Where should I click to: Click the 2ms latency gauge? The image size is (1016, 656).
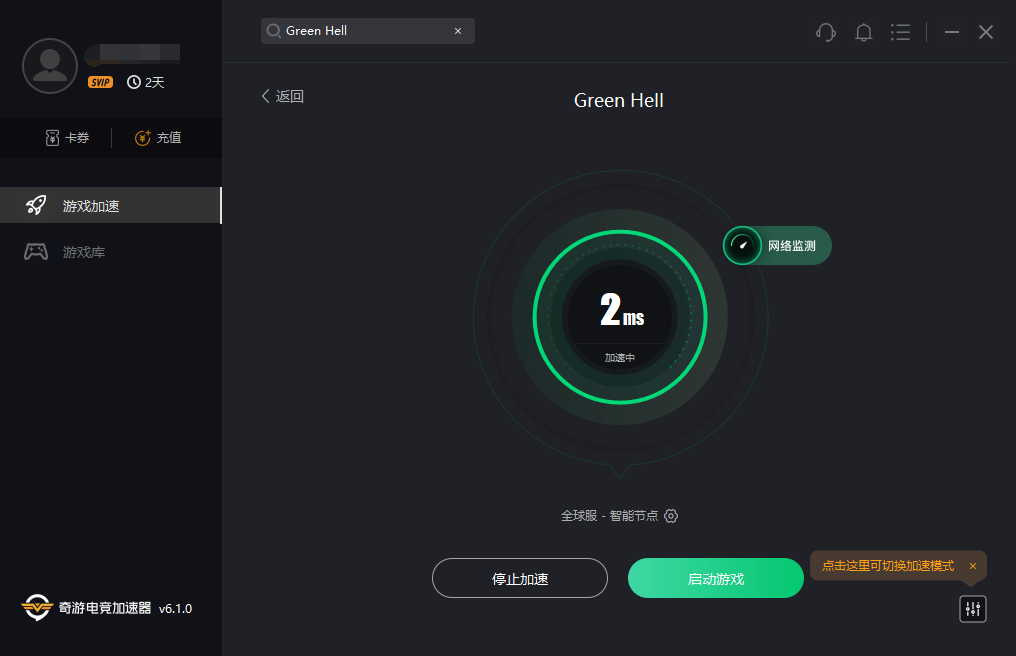tap(620, 318)
